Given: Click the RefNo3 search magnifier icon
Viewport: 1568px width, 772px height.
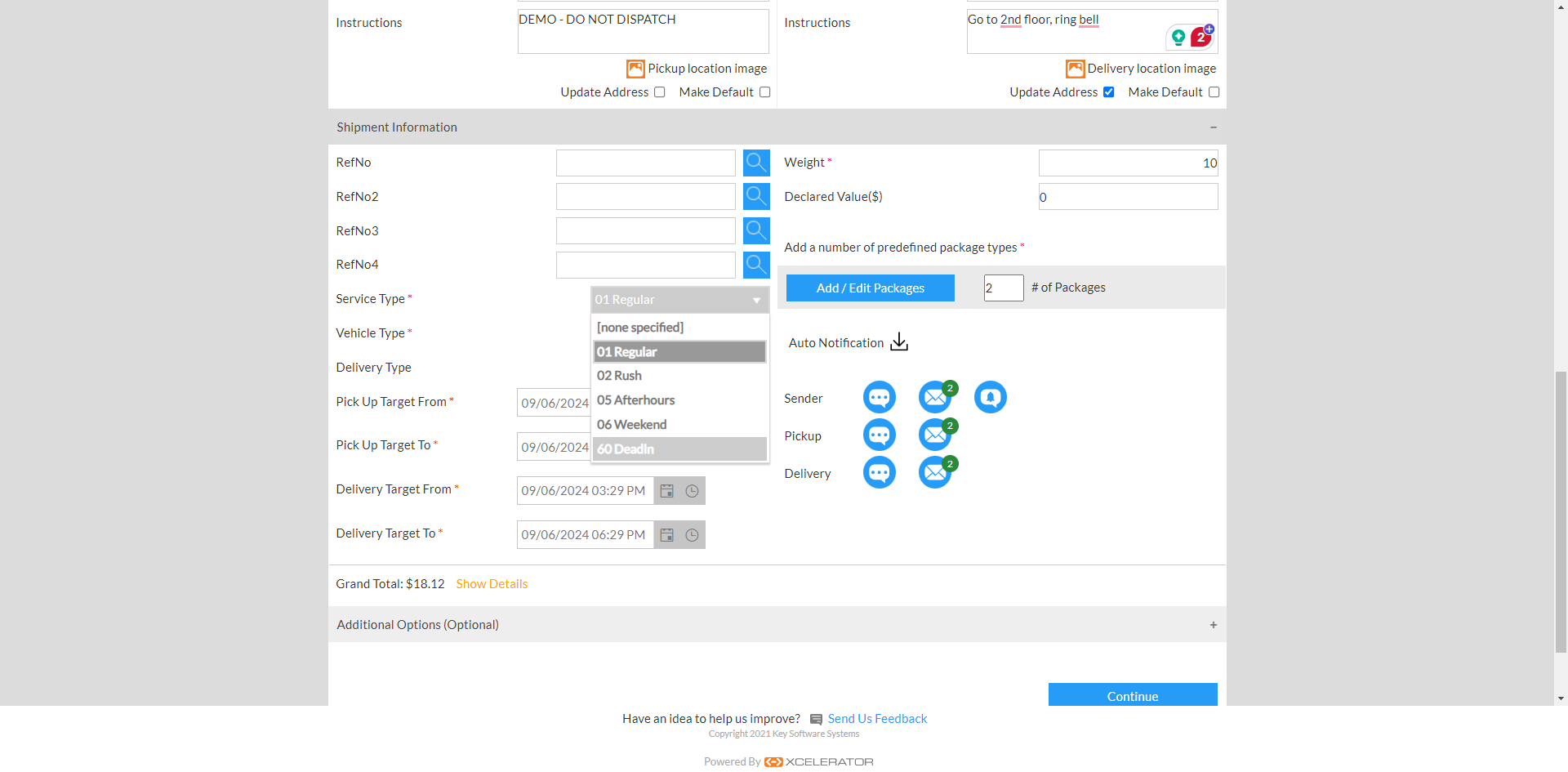Looking at the screenshot, I should pos(756,230).
